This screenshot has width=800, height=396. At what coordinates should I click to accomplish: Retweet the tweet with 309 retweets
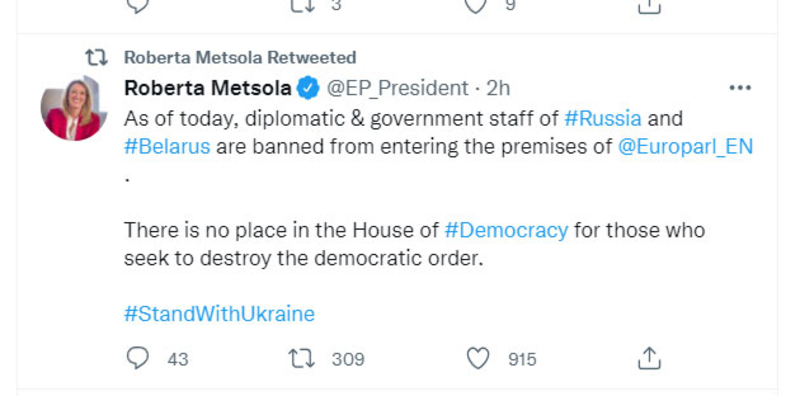(302, 358)
